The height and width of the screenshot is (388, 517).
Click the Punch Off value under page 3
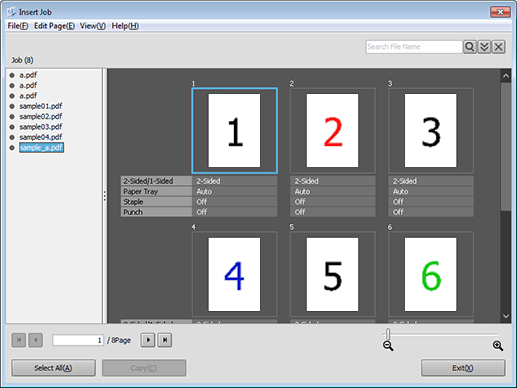pos(431,212)
